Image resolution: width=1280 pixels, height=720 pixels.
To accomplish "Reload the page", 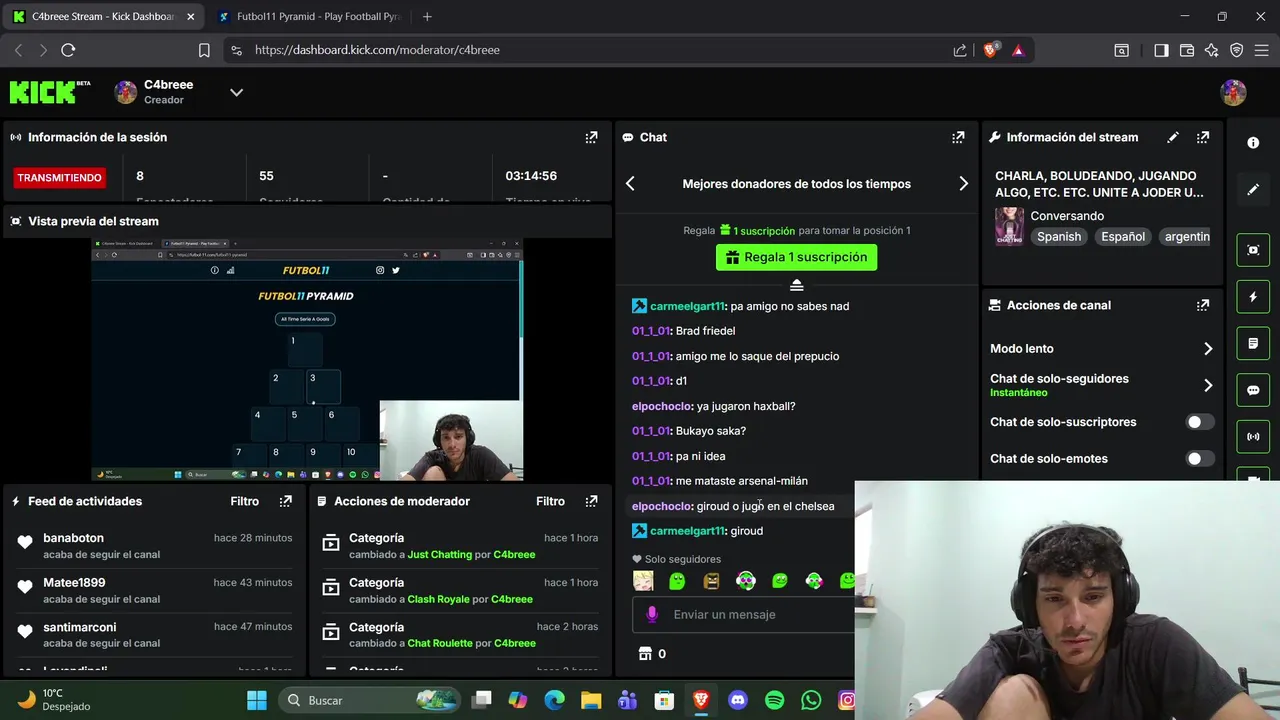I will point(68,50).
